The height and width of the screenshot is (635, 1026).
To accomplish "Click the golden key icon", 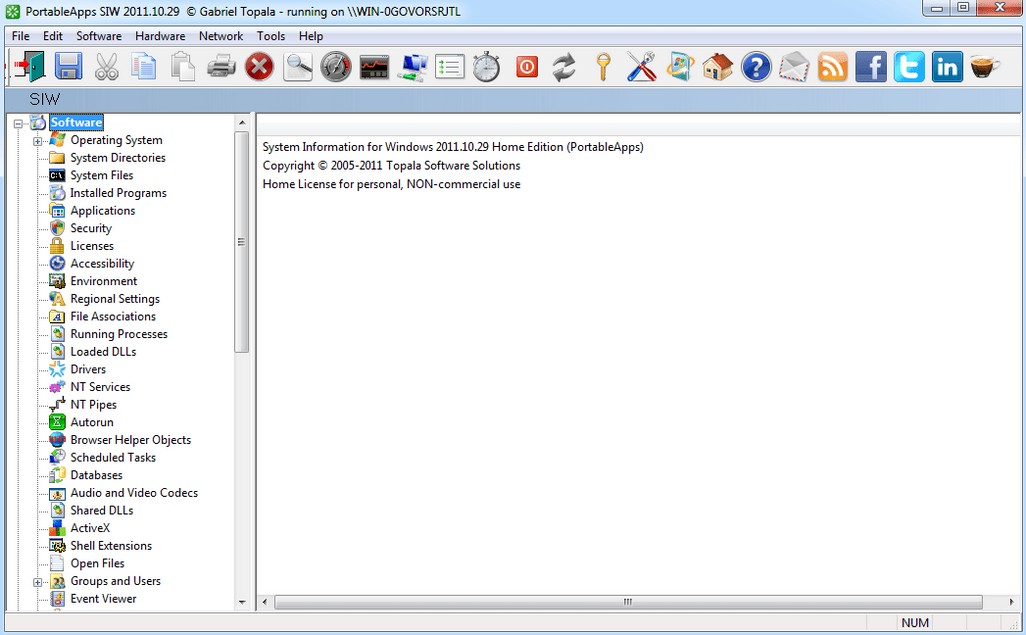I will [603, 67].
